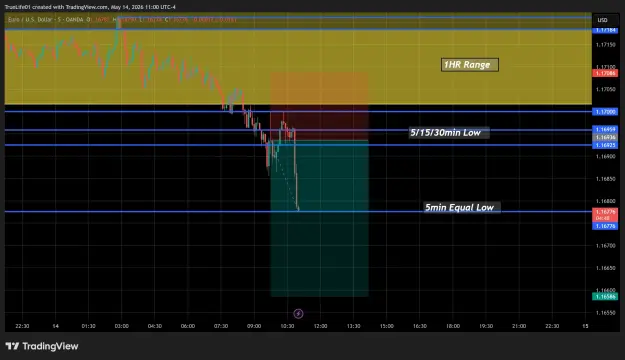Click the 1.17050 price scale value
Viewport: 625px width, 360px height.
605,89
